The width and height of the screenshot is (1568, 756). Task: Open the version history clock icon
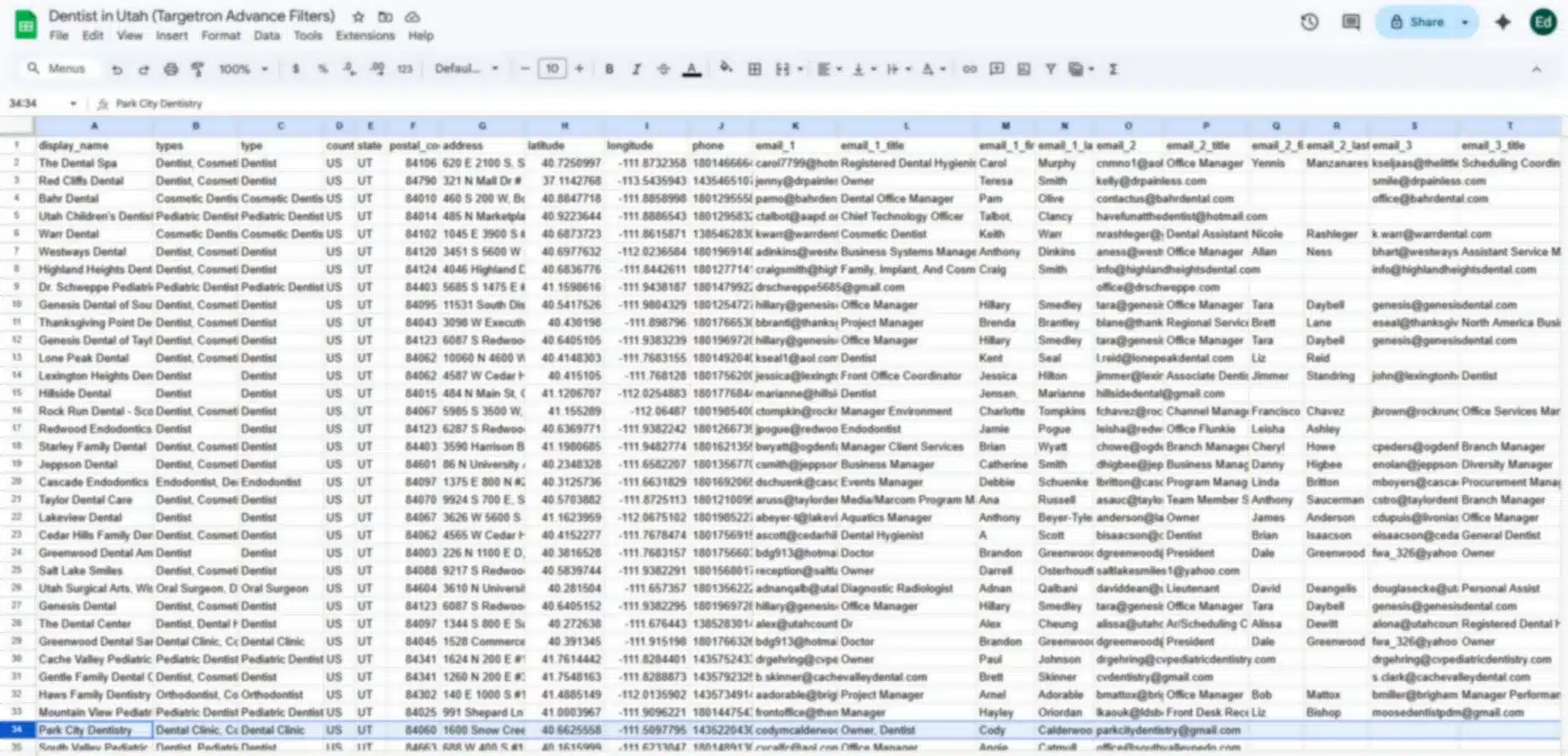click(1309, 22)
